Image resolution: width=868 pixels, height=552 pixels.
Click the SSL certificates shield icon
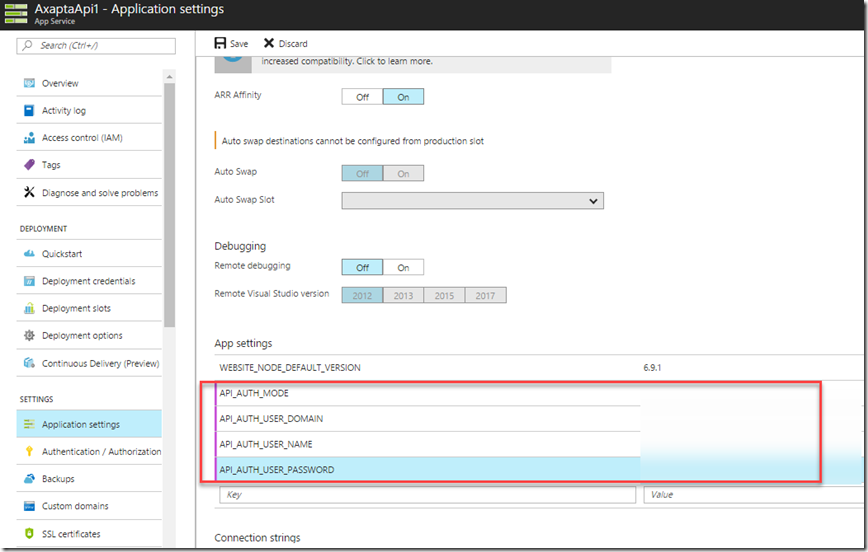[29, 533]
